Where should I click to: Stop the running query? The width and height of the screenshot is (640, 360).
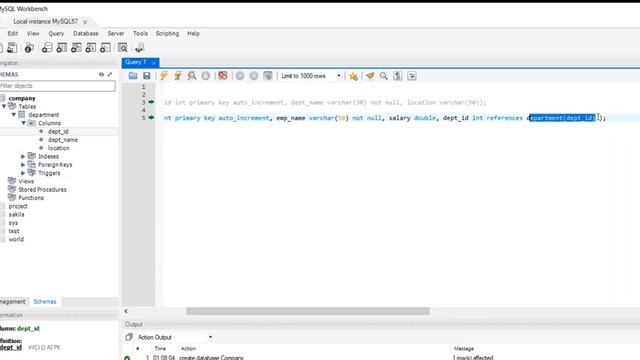pos(206,76)
